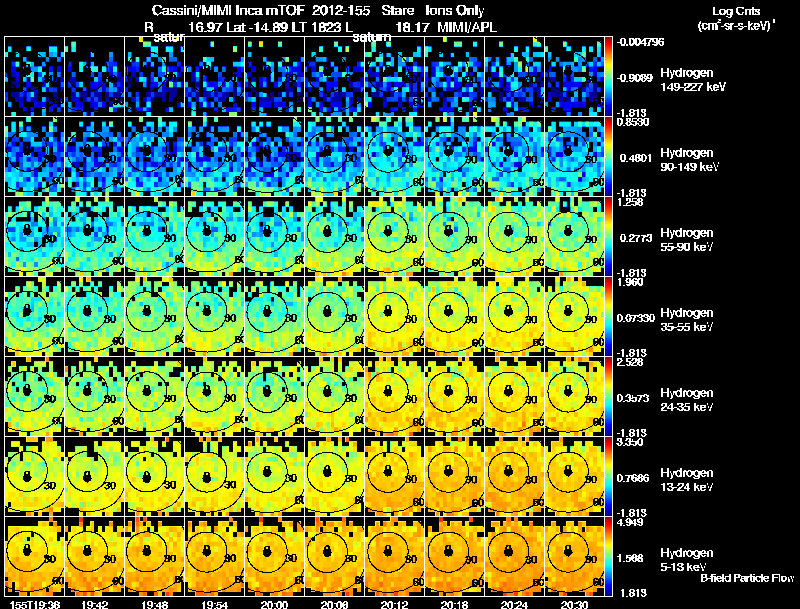Image resolution: width=800 pixels, height=609 pixels.
Task: Select the 19:54 time label
Action: tap(214, 604)
